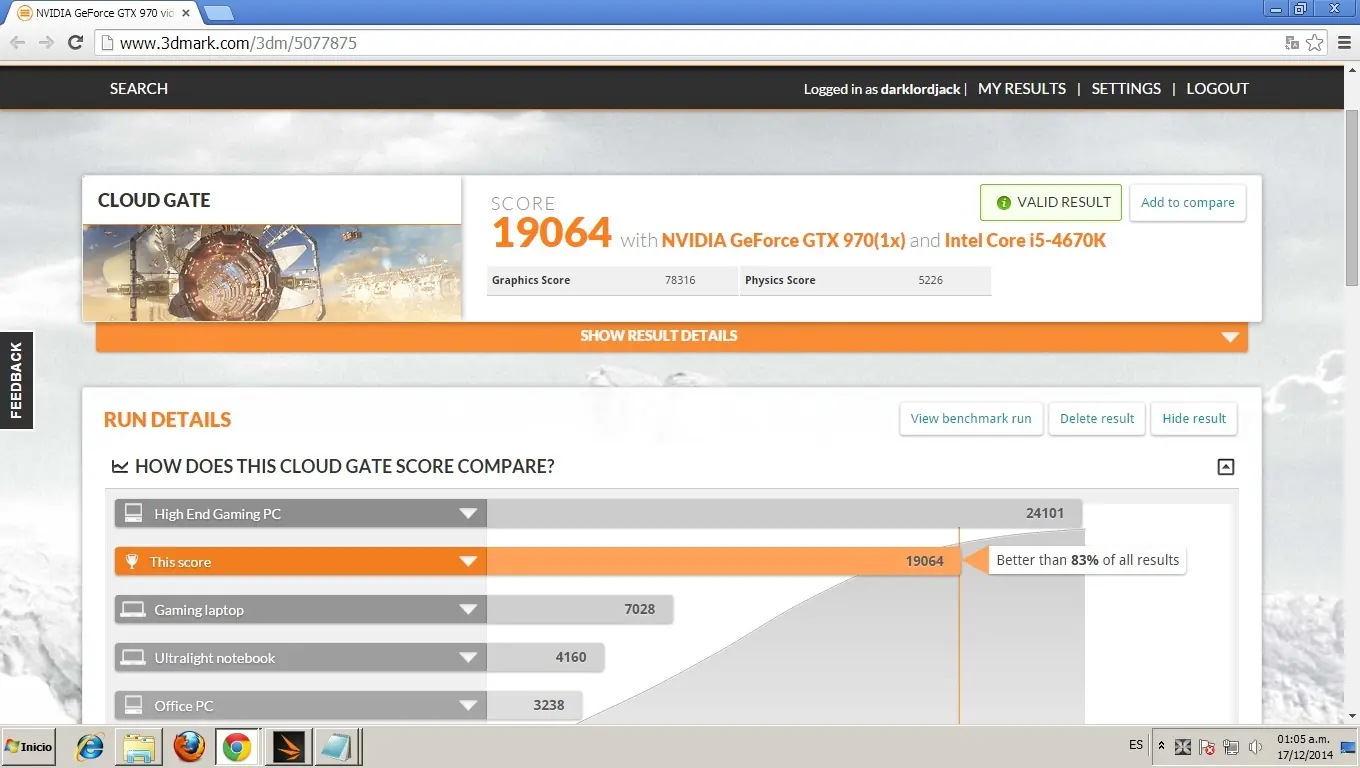Viewport: 1360px width, 768px height.
Task: Show hidden system tray icons
Action: pyautogui.click(x=1161, y=746)
